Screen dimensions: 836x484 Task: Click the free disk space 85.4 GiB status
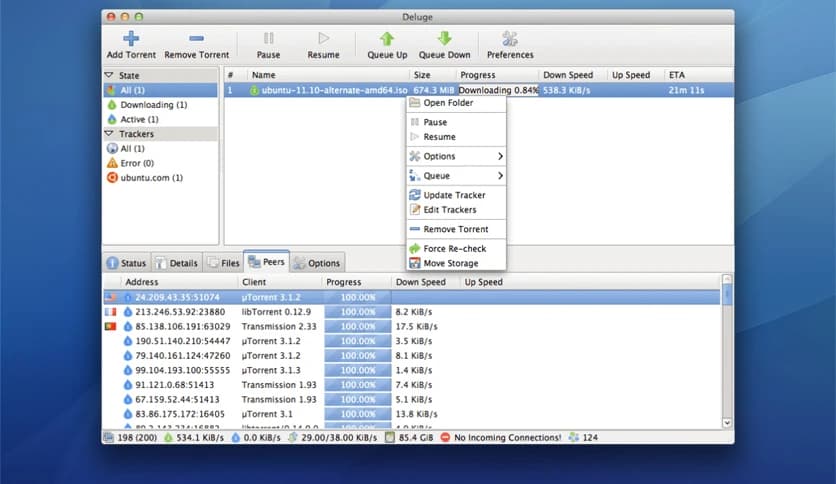pyautogui.click(x=409, y=438)
